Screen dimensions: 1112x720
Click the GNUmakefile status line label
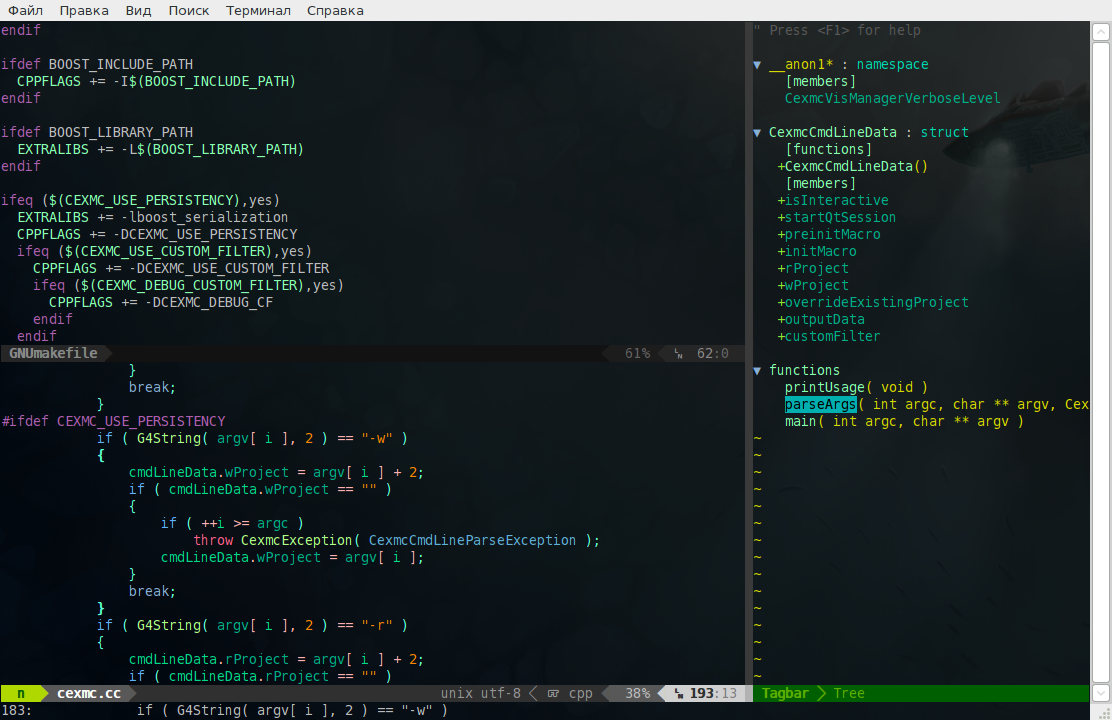tap(53, 353)
